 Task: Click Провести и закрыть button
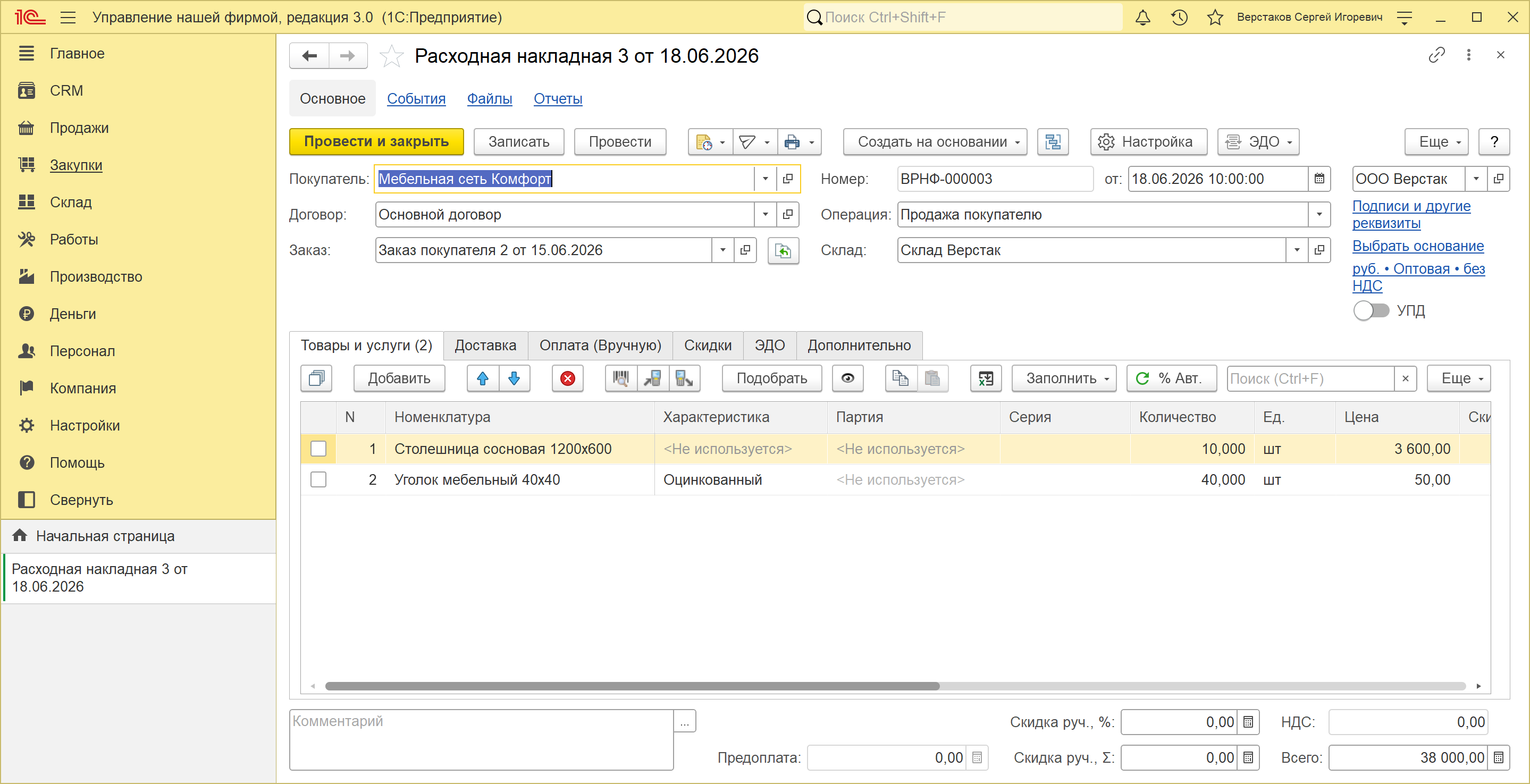coord(376,142)
